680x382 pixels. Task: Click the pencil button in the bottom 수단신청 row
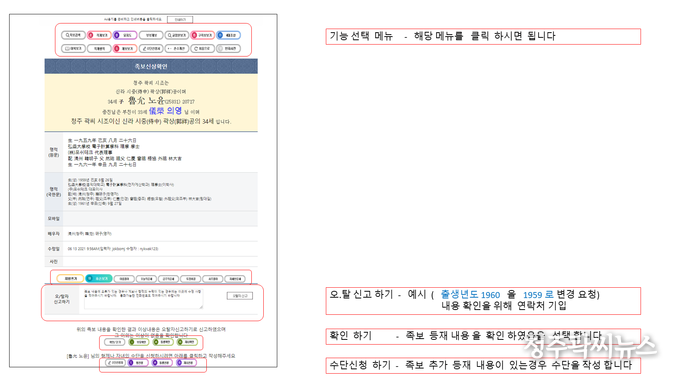pyautogui.click(x=115, y=362)
